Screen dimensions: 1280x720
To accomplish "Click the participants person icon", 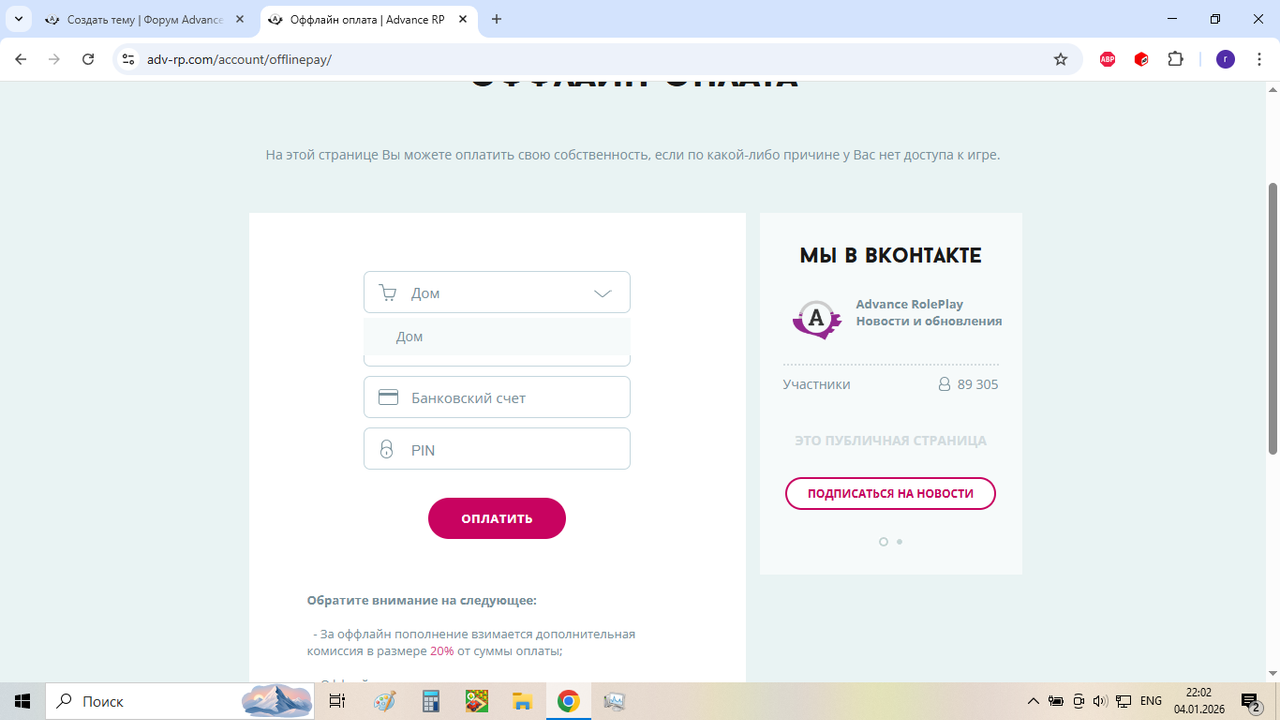I will click(x=944, y=384).
